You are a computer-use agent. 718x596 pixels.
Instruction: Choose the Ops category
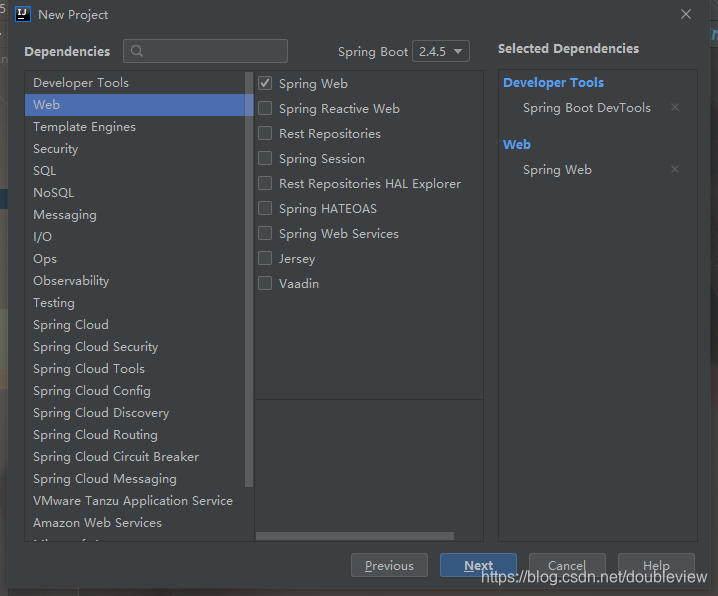[x=135, y=259]
